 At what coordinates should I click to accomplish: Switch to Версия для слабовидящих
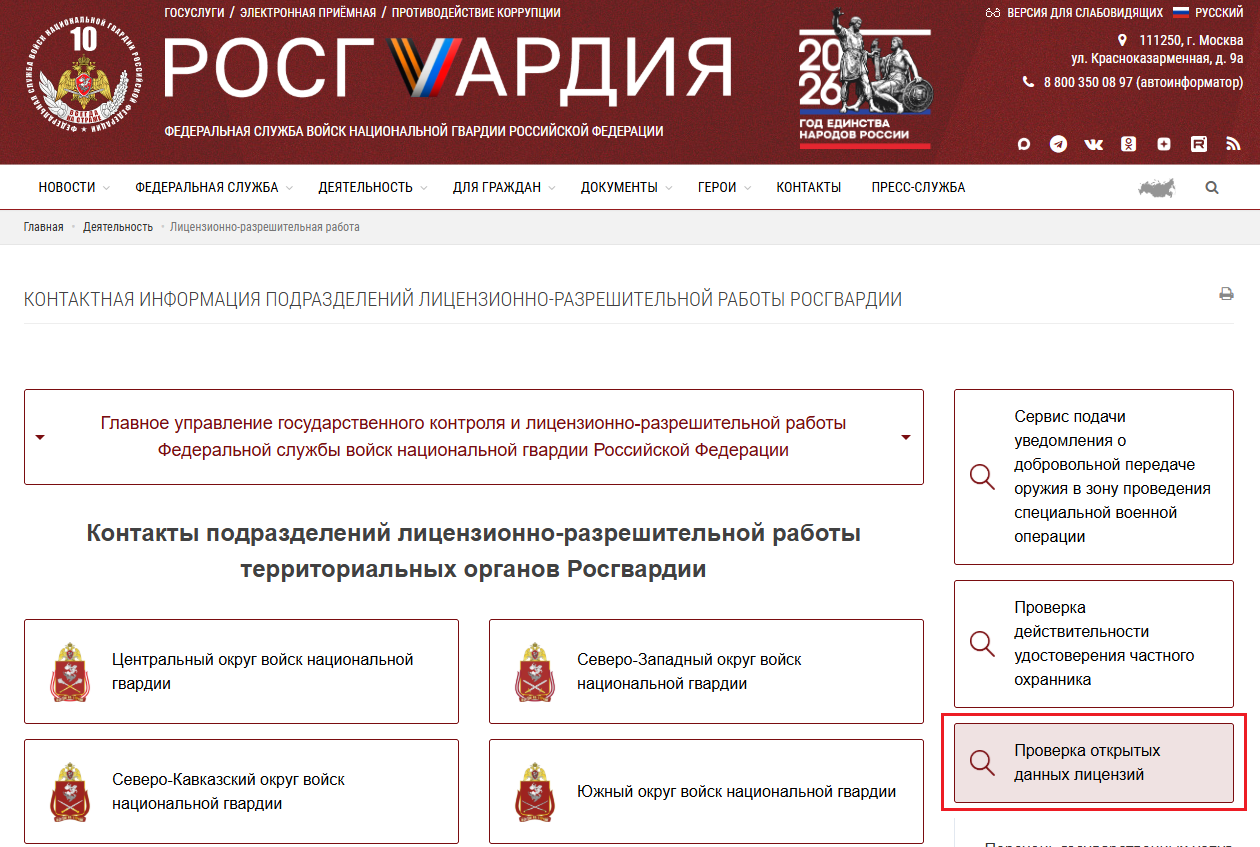1074,13
